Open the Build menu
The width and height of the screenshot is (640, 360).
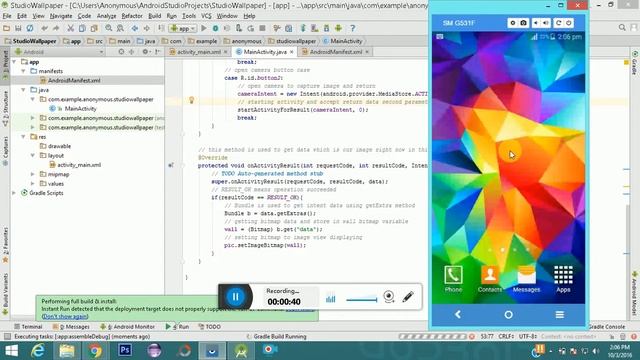154,16
